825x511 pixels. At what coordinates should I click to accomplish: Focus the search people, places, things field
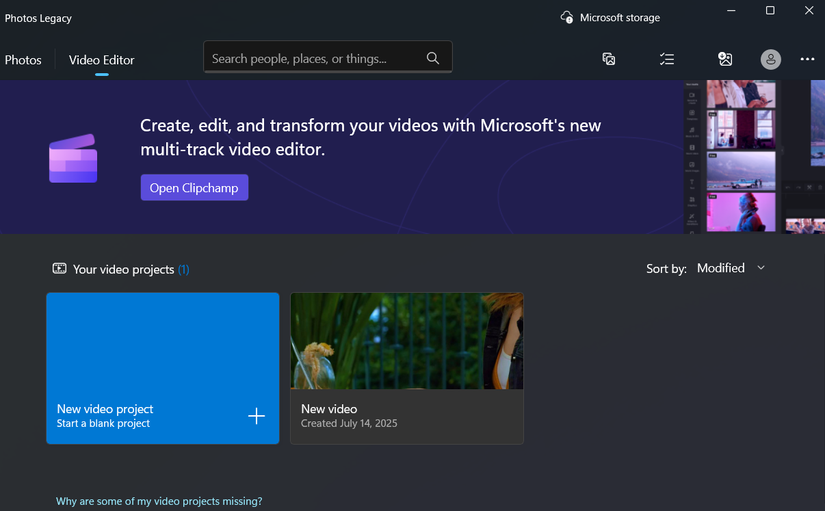coord(312,58)
